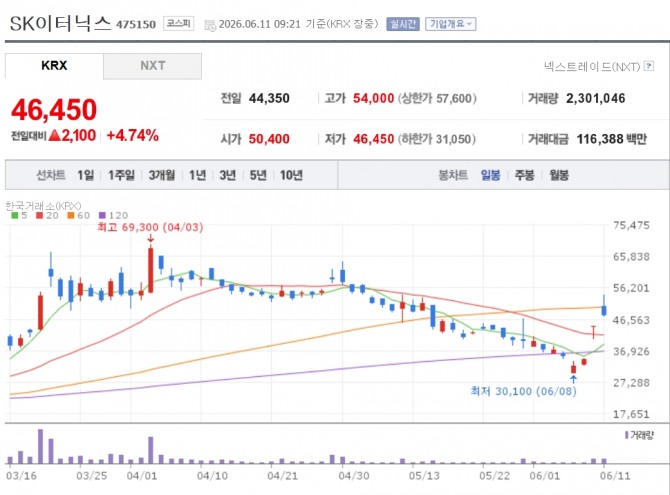670x495 pixels.
Task: Select the 주봉 candle chart
Action: (x=524, y=175)
